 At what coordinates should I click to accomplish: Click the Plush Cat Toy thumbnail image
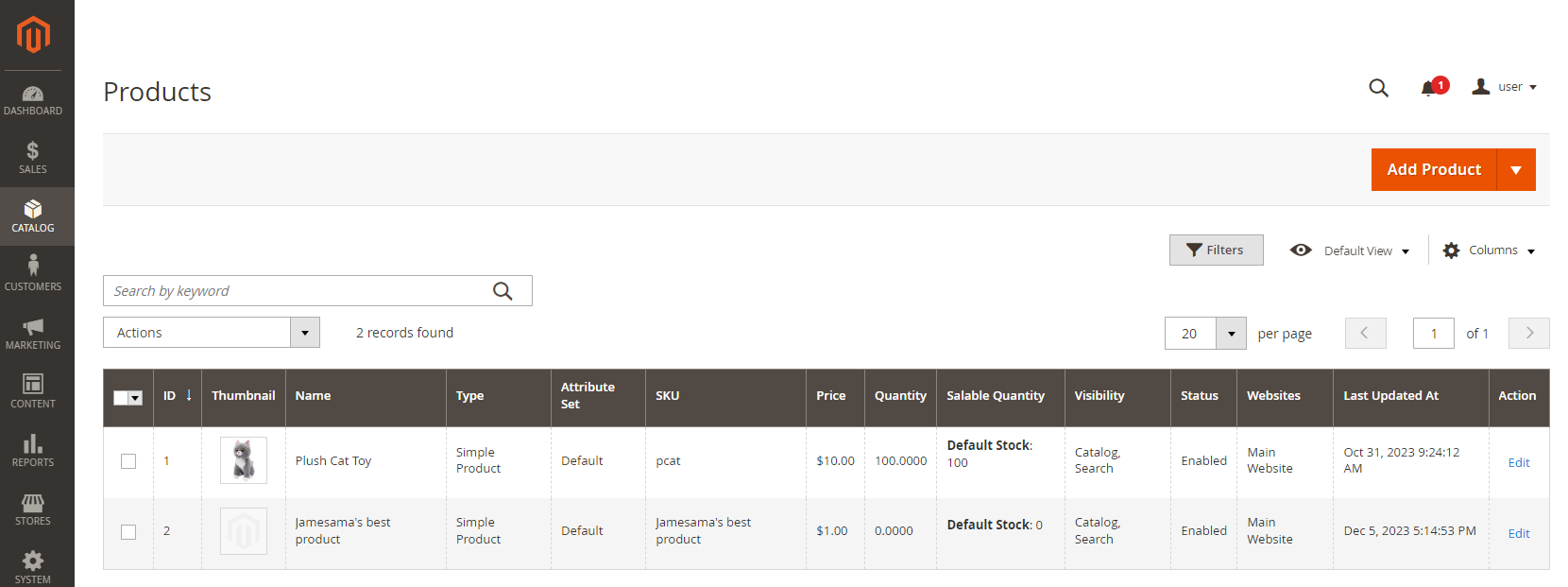244,460
